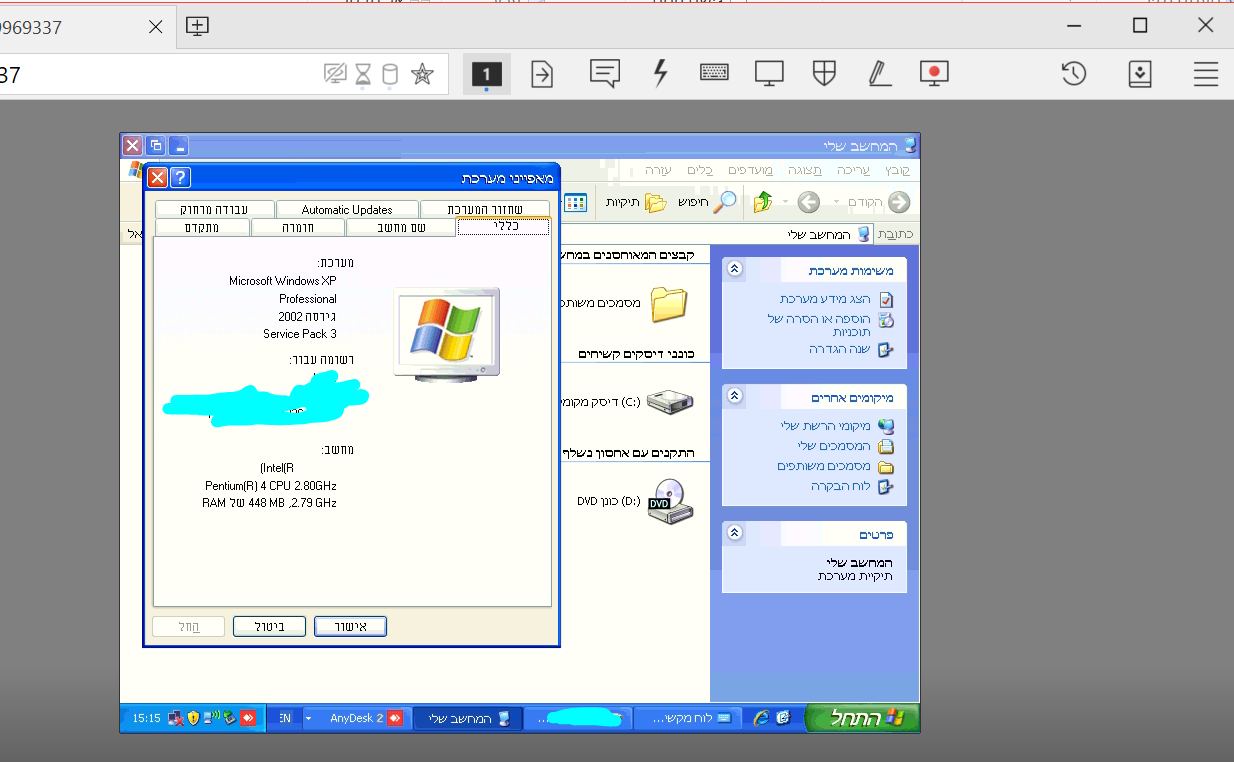Click the AnyDesk permissions shield icon
Viewport: 1234px width, 762px height.
[x=824, y=73]
